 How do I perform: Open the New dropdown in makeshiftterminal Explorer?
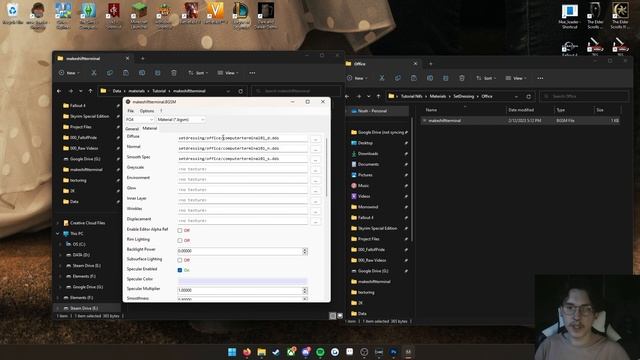point(69,73)
